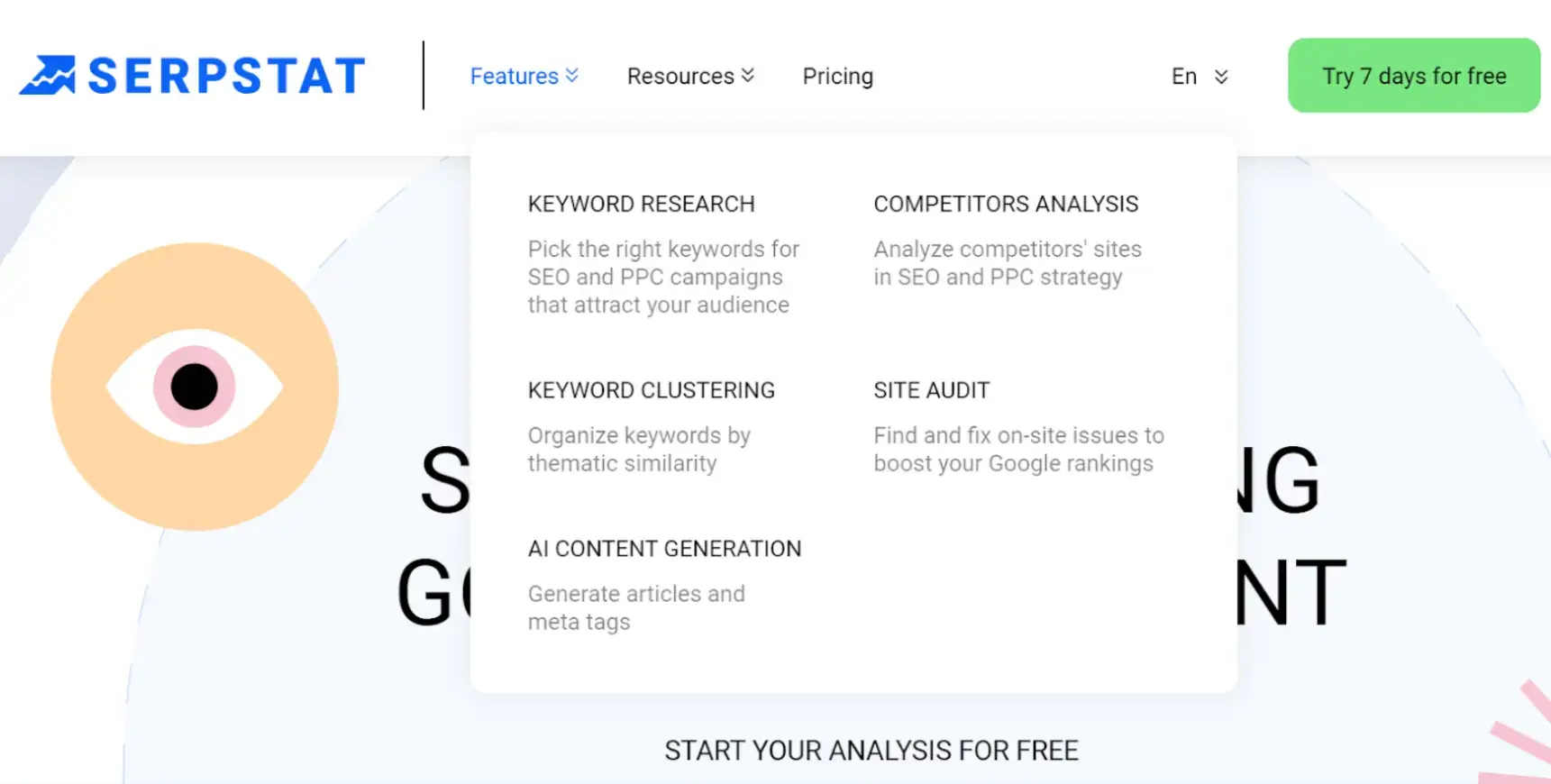1551x784 pixels.
Task: Open Site Audit from the dropdown
Action: (x=931, y=390)
